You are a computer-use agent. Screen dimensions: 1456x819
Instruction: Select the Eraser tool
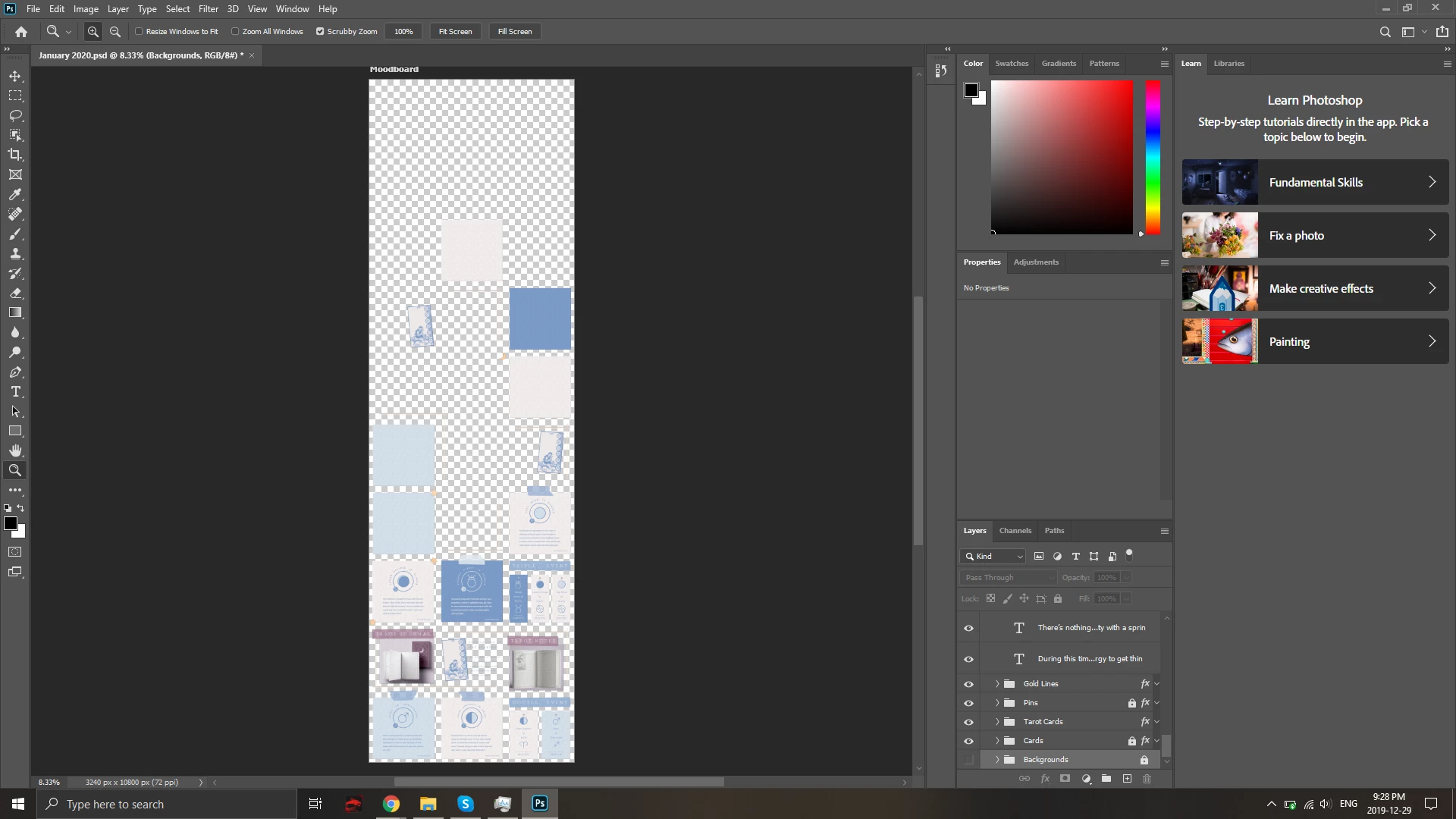coord(15,293)
